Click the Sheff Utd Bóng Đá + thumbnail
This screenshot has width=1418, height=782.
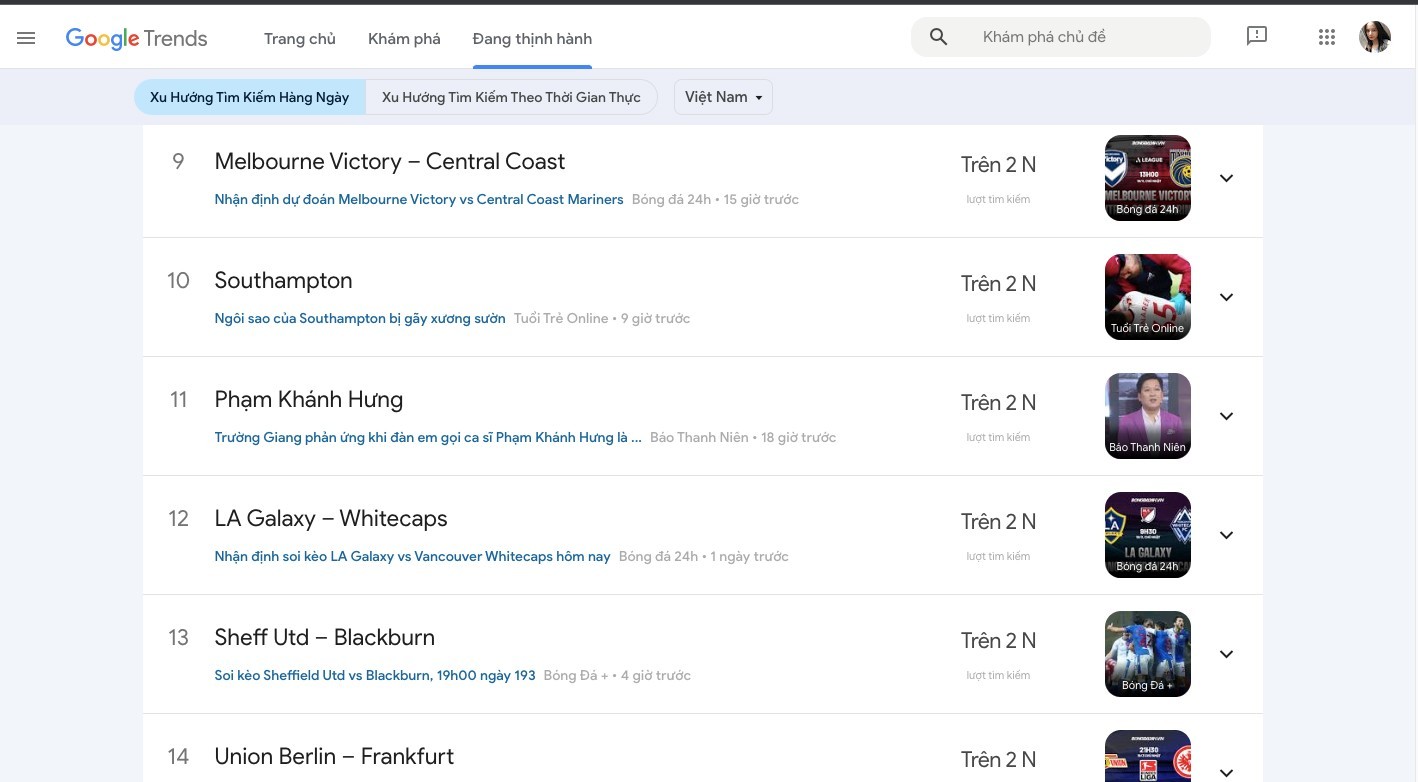[1147, 654]
